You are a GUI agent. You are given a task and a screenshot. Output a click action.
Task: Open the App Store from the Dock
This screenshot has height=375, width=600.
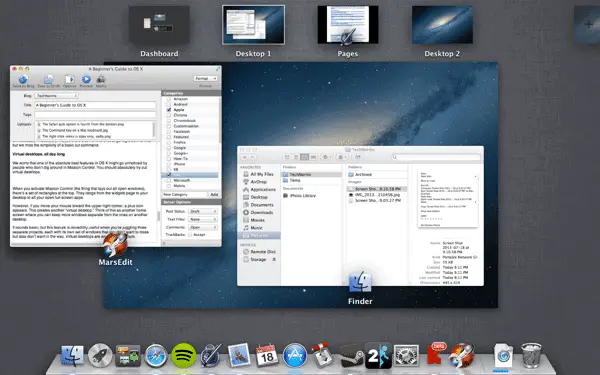295,356
